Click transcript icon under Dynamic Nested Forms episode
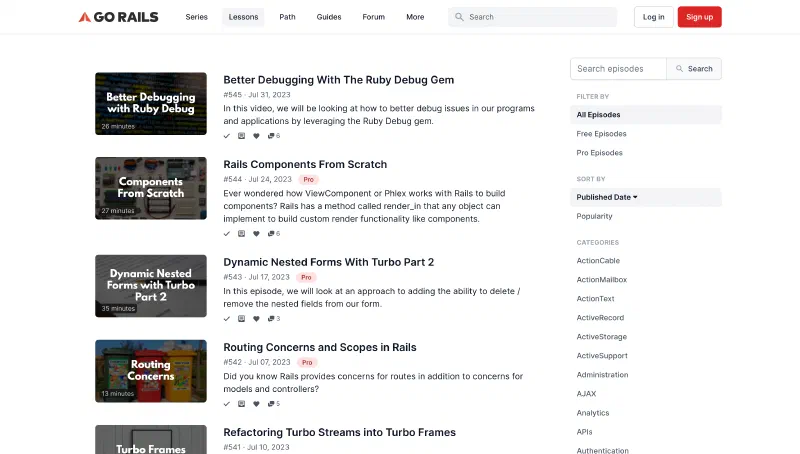 tap(241, 319)
